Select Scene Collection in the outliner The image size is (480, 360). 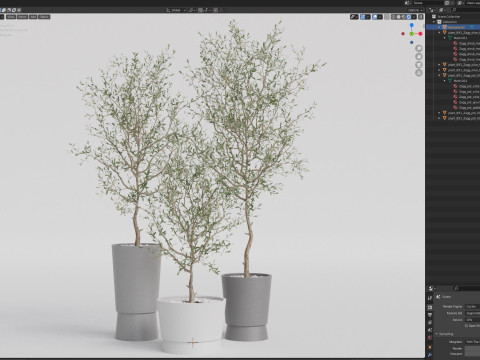(x=449, y=16)
